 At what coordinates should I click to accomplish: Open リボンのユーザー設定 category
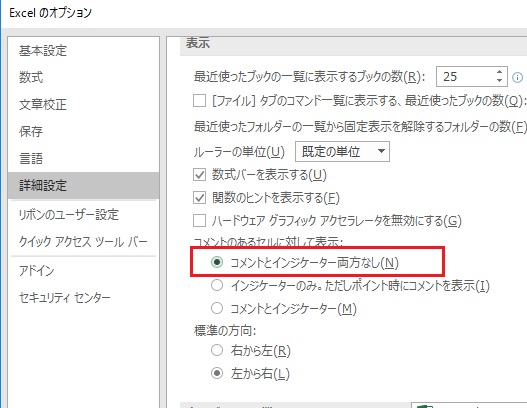coord(69,215)
